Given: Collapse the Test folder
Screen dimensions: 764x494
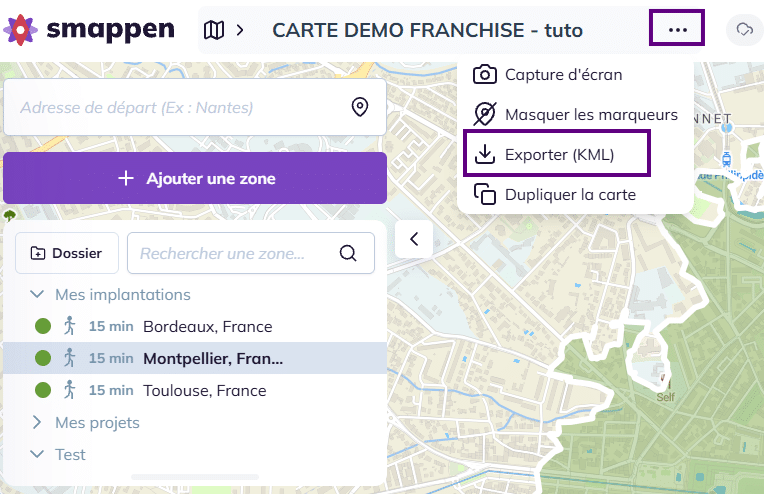Looking at the screenshot, I should 37,454.
